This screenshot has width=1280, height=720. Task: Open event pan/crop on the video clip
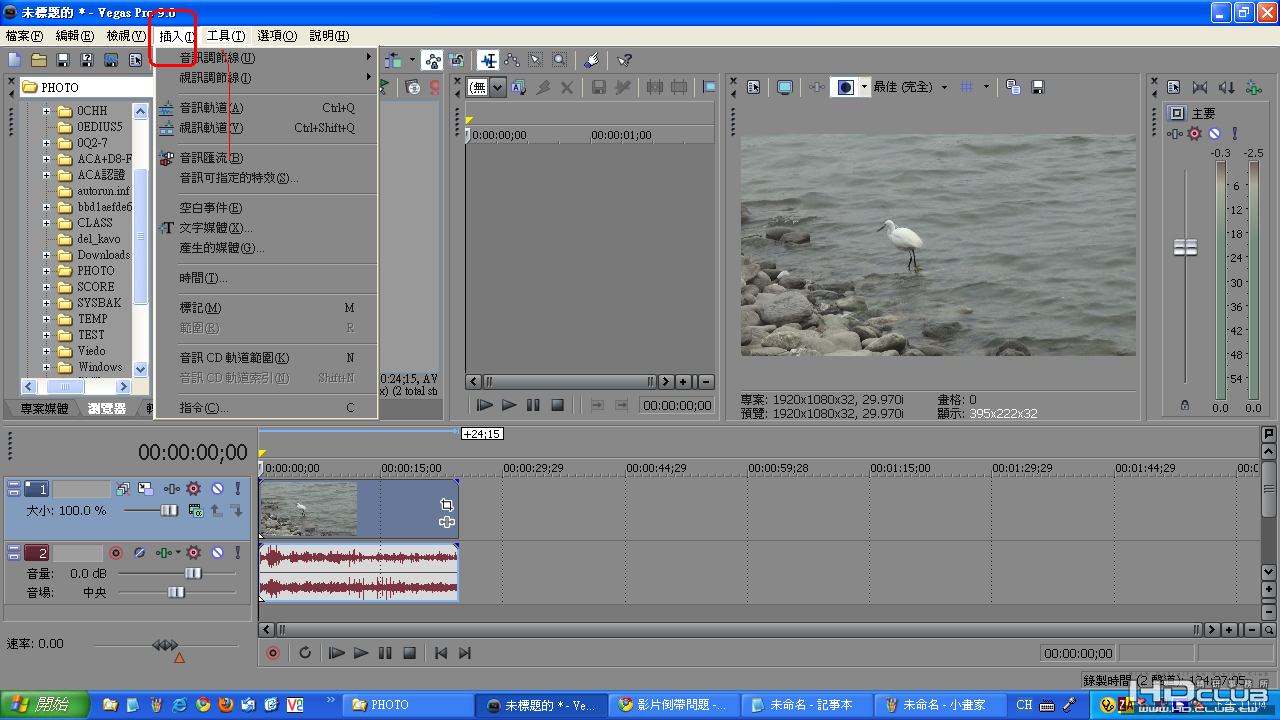[x=446, y=505]
